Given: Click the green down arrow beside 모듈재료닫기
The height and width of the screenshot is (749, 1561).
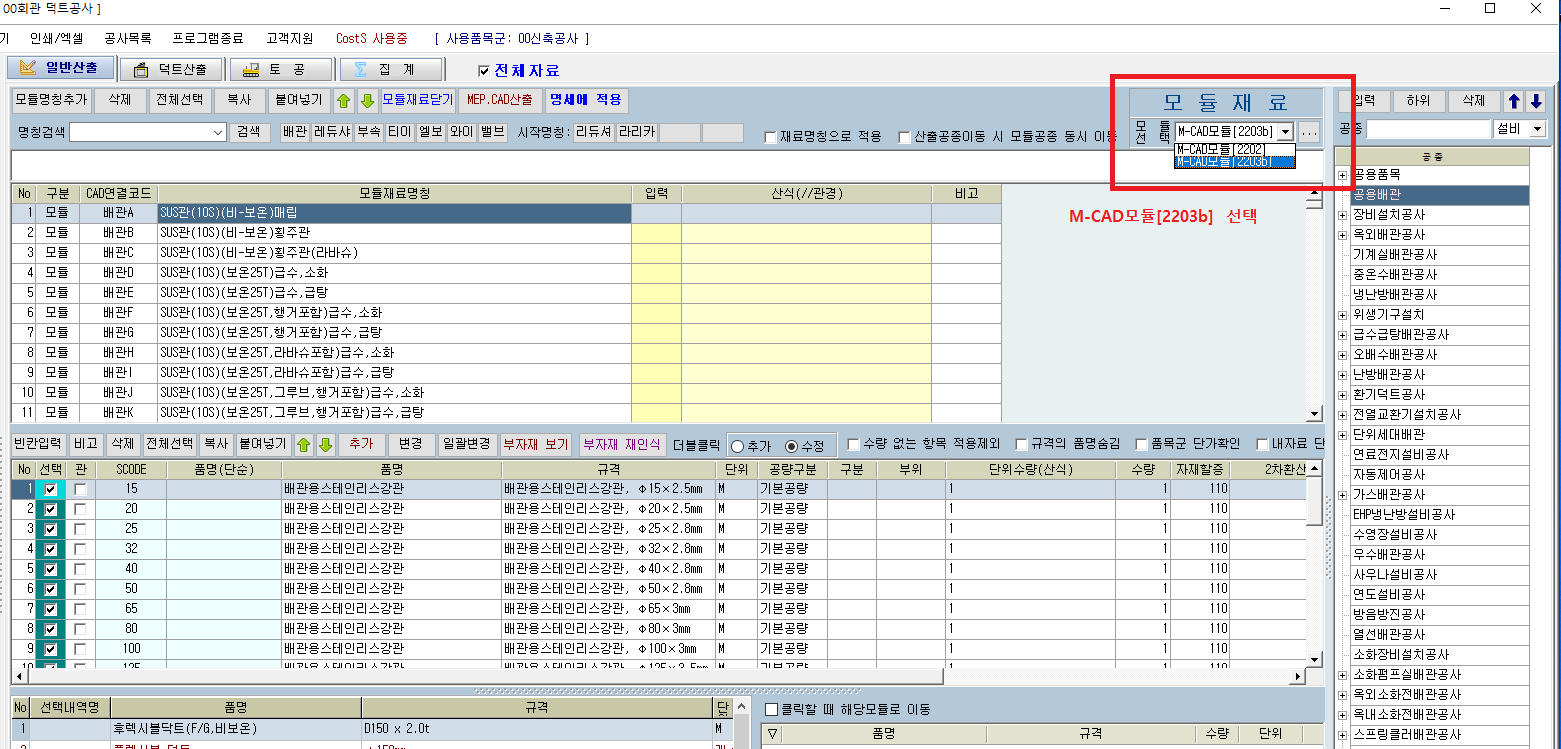Looking at the screenshot, I should [367, 100].
